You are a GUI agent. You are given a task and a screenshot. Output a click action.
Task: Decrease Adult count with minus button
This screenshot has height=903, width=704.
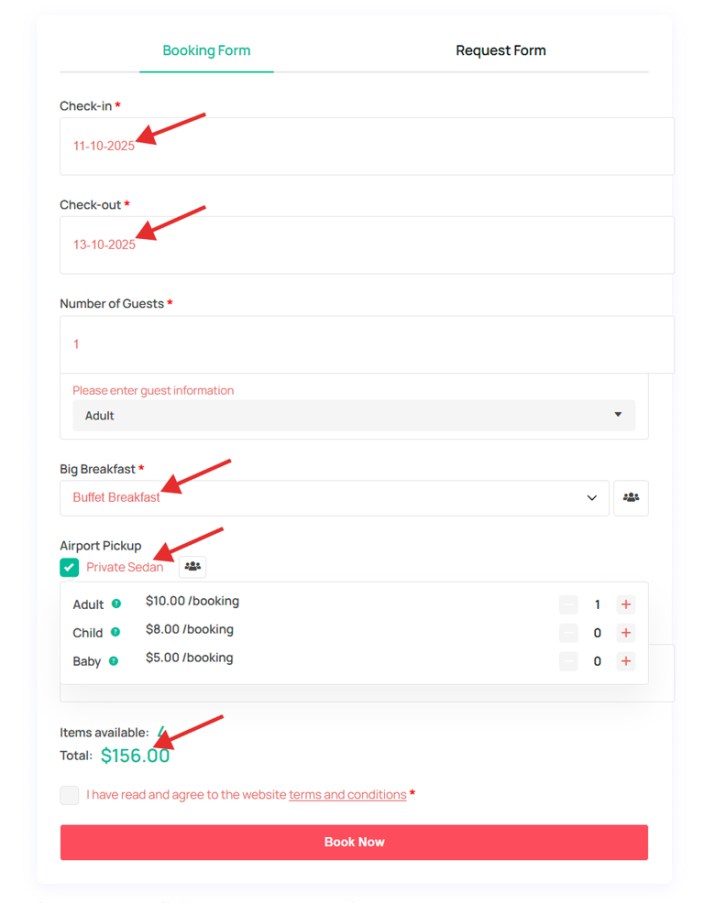(568, 604)
